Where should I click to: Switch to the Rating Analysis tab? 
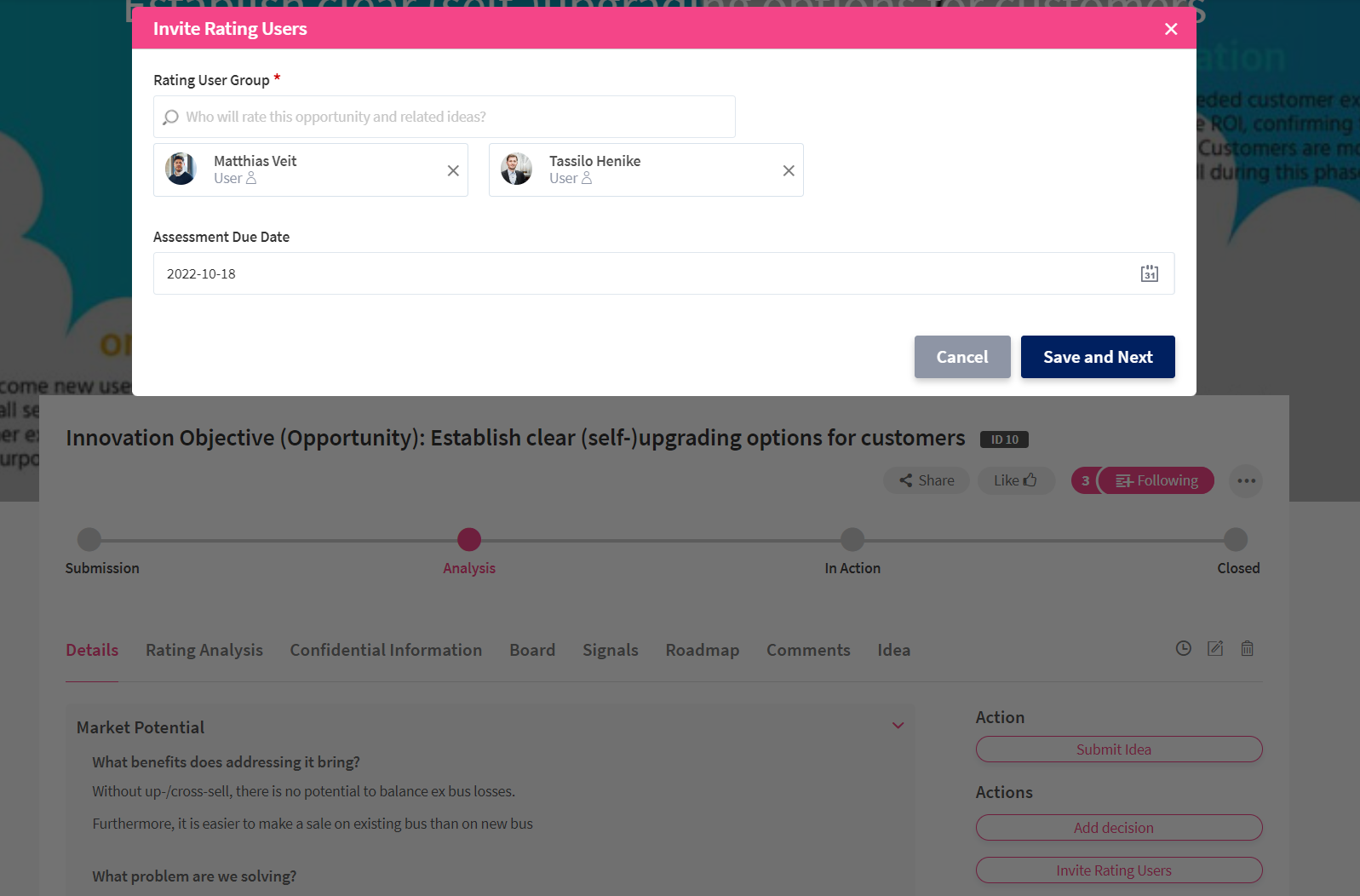pos(204,651)
